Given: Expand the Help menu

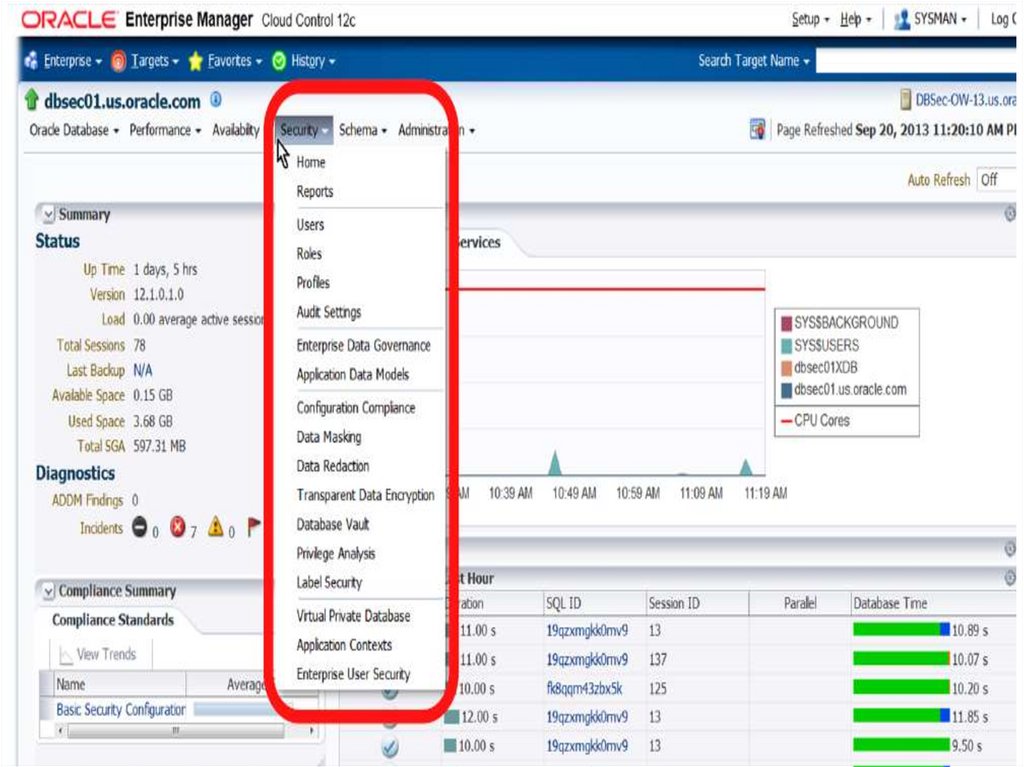Looking at the screenshot, I should click(855, 20).
